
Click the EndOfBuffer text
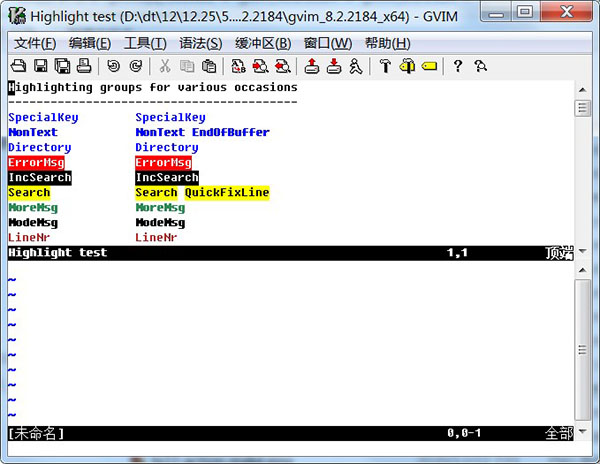click(231, 132)
